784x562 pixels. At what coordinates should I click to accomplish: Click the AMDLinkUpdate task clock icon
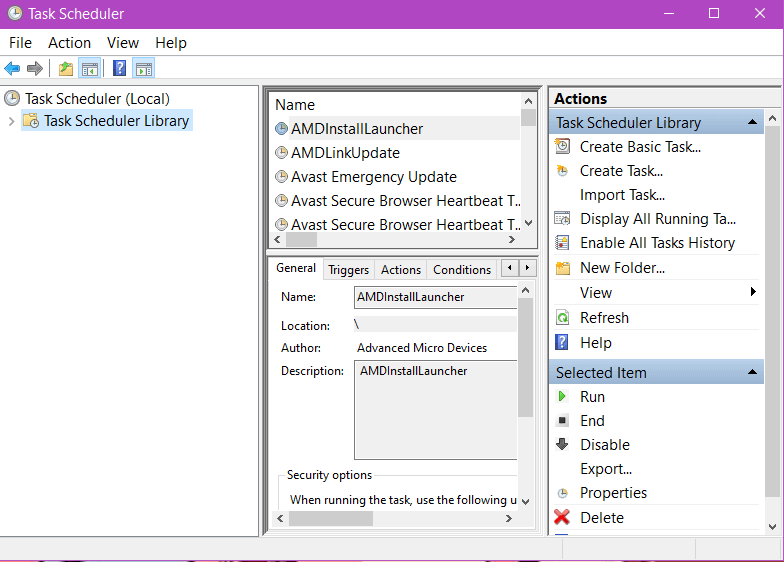(x=282, y=152)
